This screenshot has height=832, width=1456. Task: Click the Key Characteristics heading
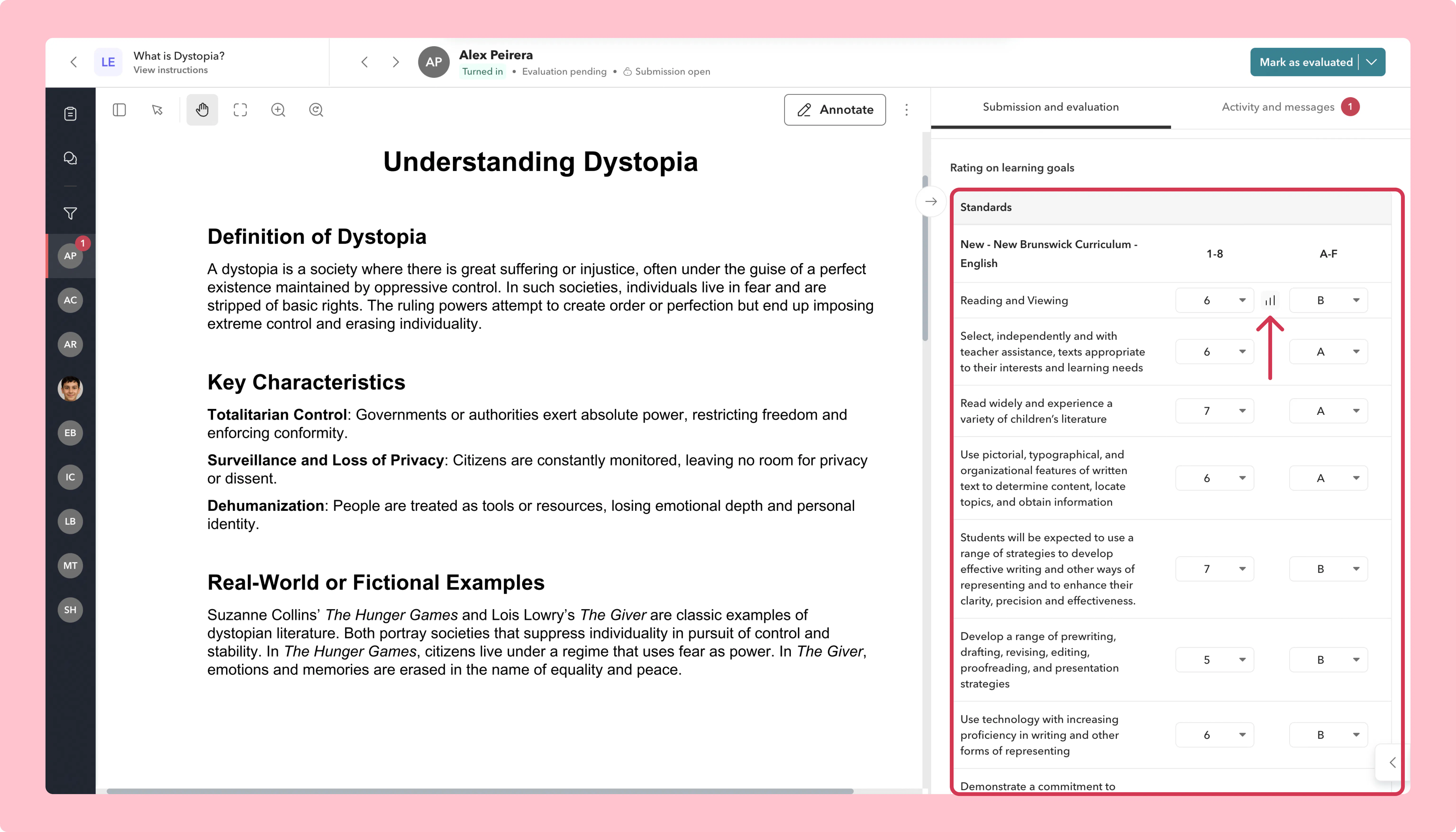point(306,382)
